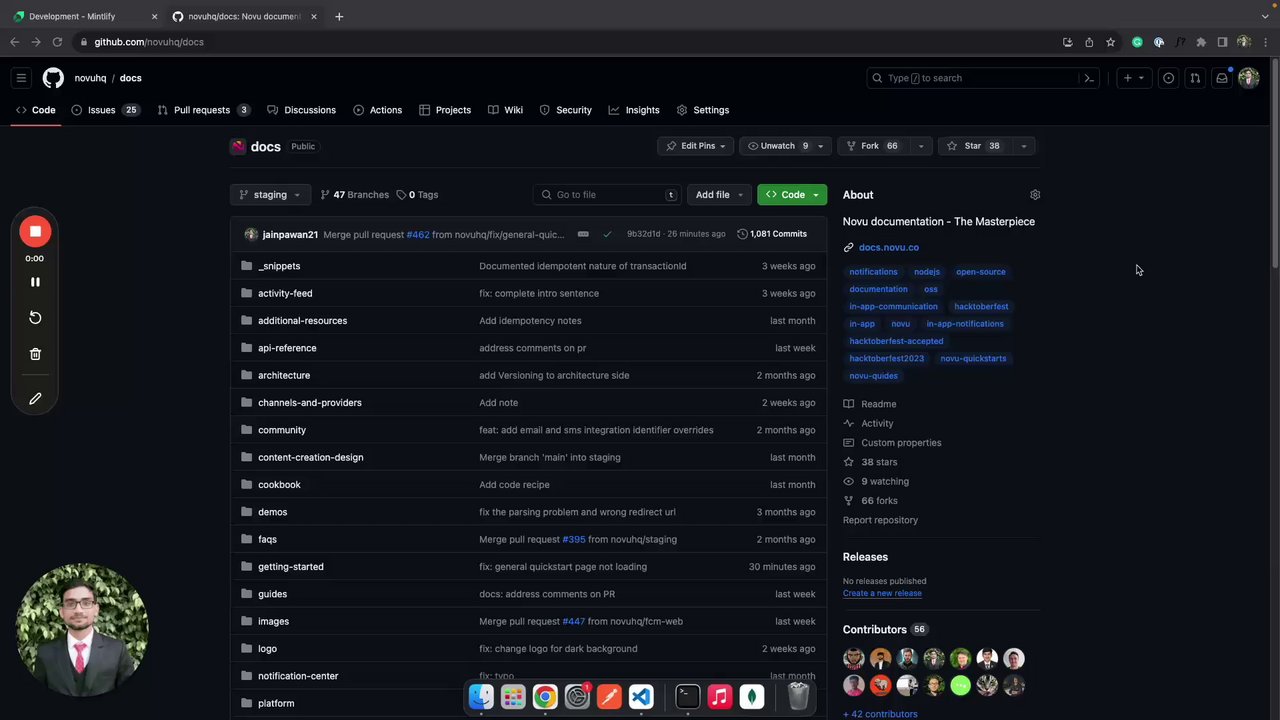
Task: Open the issues shortcut icon in the header
Action: coord(1168,78)
